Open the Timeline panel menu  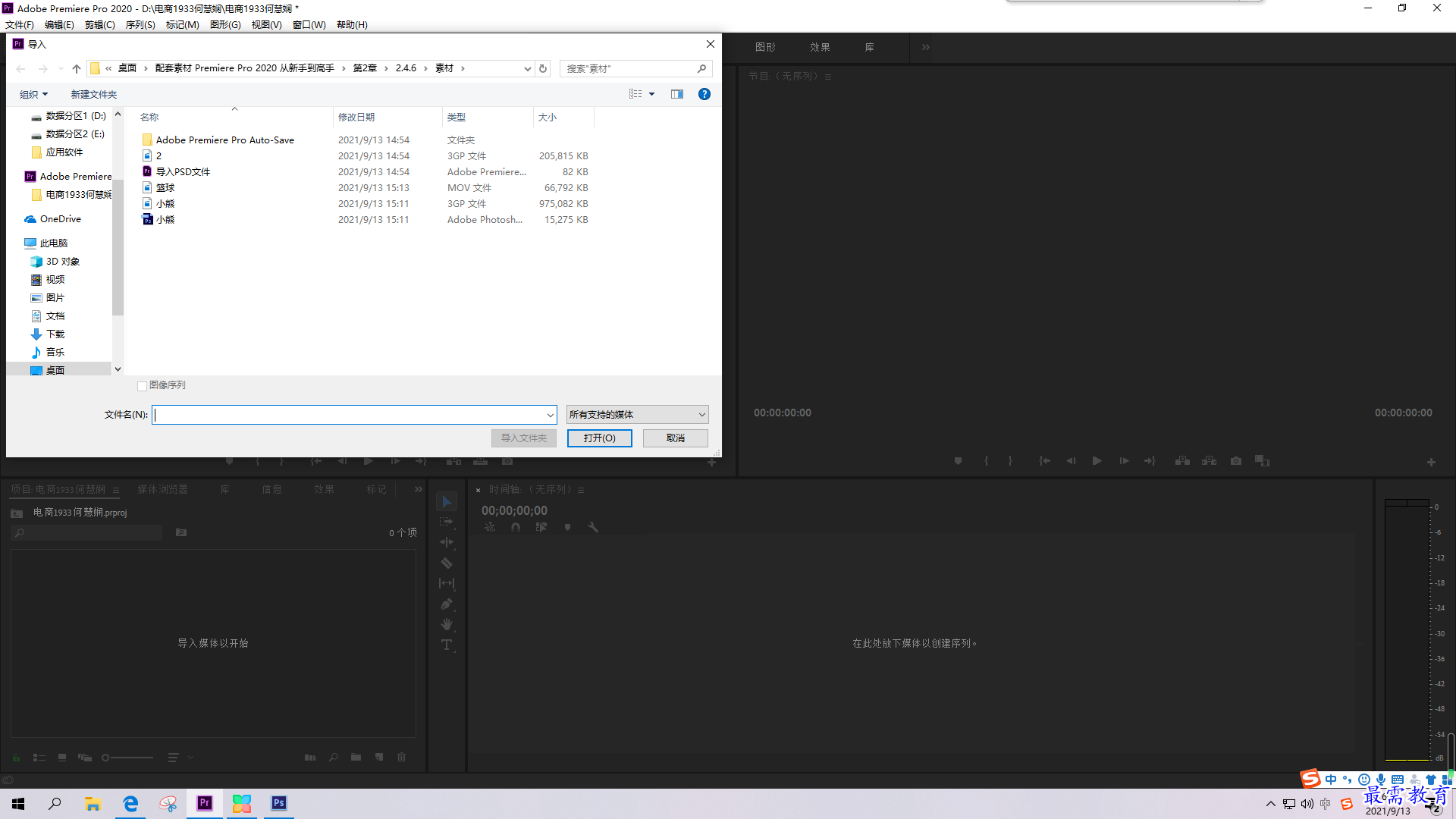pyautogui.click(x=581, y=490)
